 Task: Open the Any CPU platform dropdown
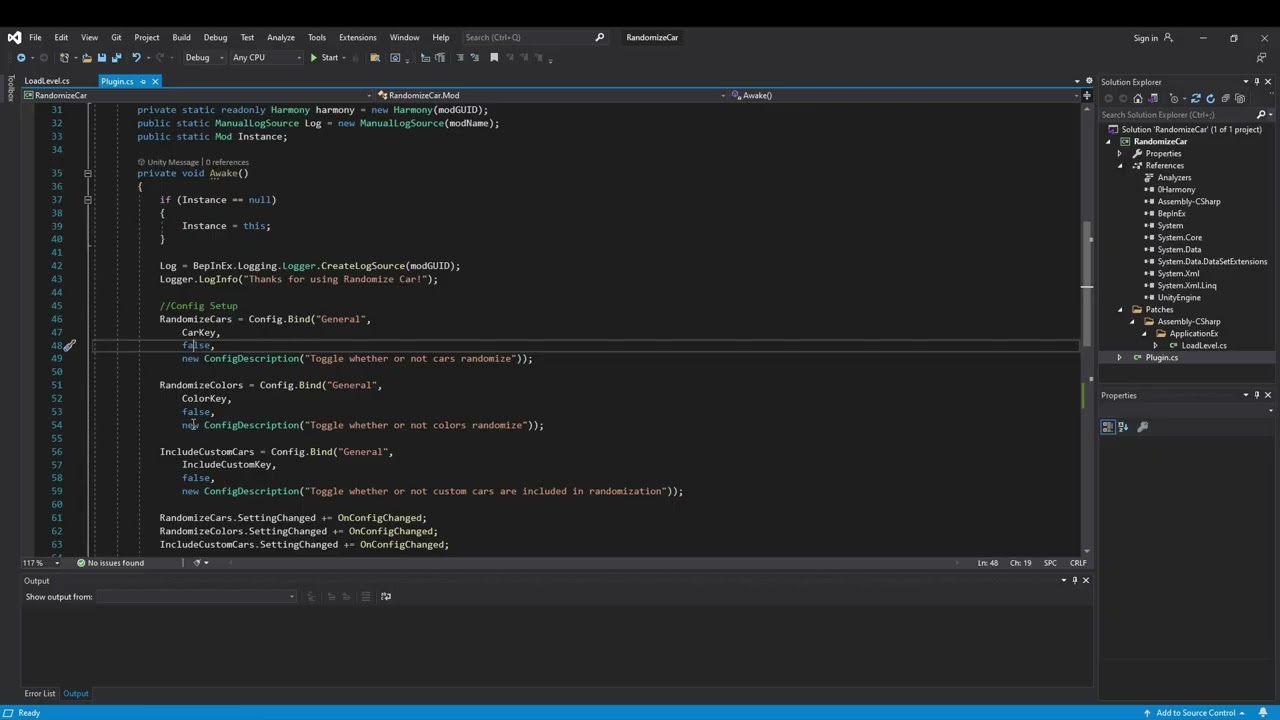coord(266,57)
